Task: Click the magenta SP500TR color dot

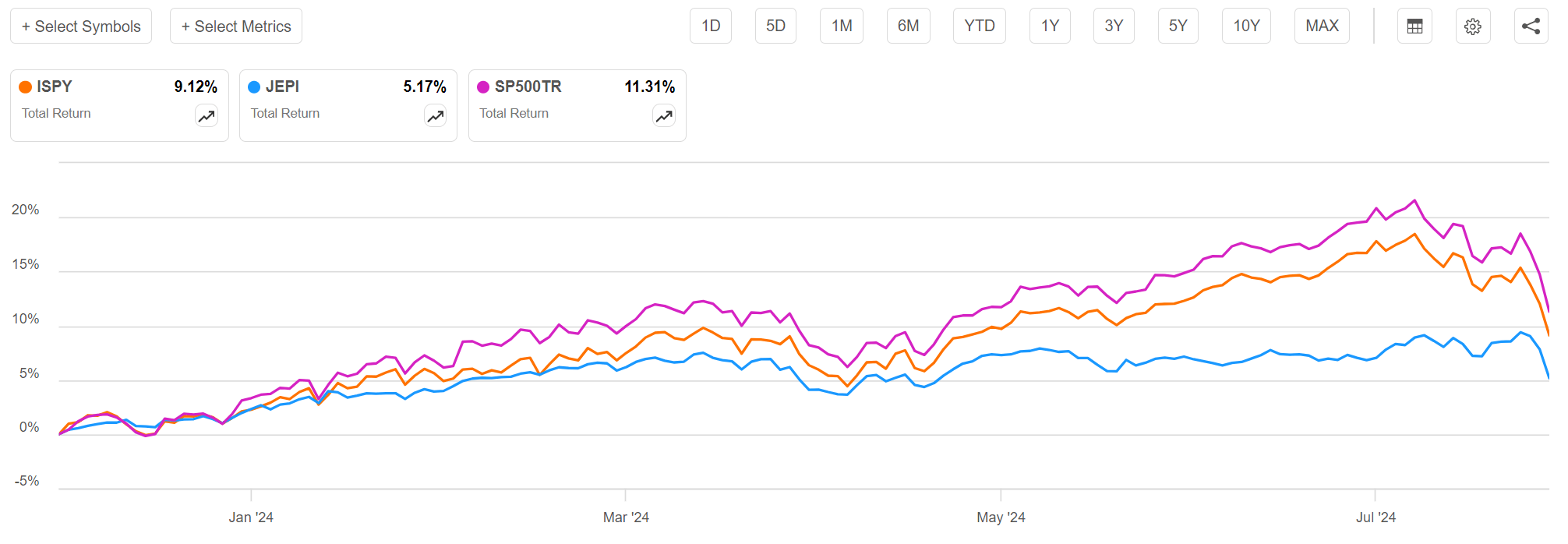Action: 483,87
